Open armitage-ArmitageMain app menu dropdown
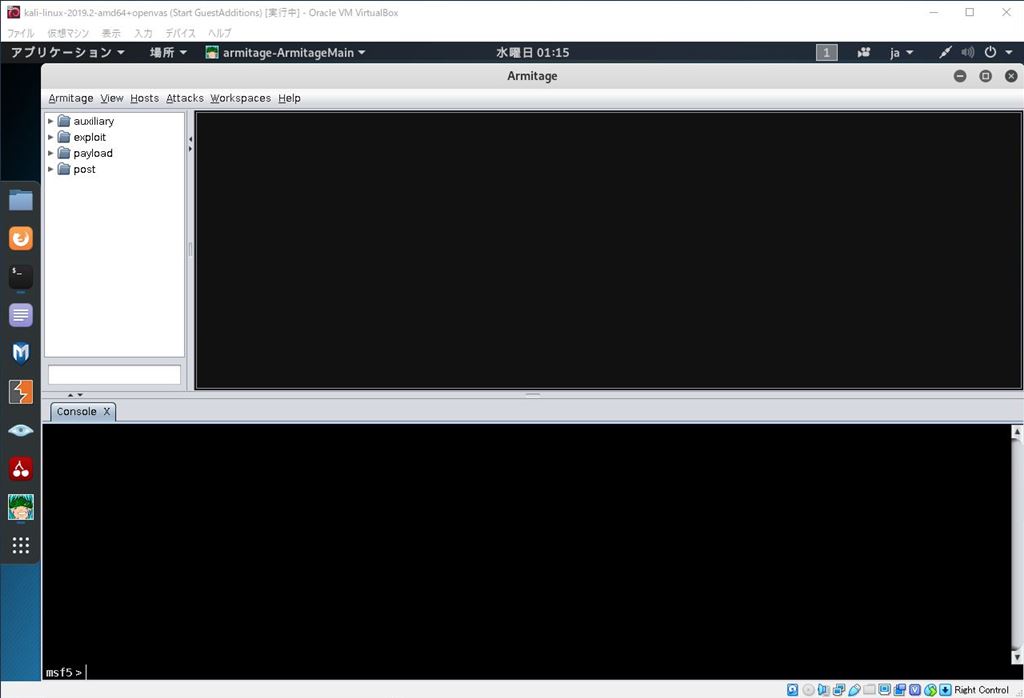This screenshot has width=1024, height=698. click(285, 52)
